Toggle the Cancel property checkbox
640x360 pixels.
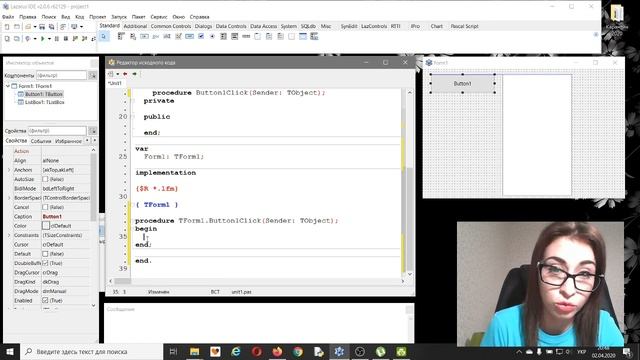click(45, 207)
